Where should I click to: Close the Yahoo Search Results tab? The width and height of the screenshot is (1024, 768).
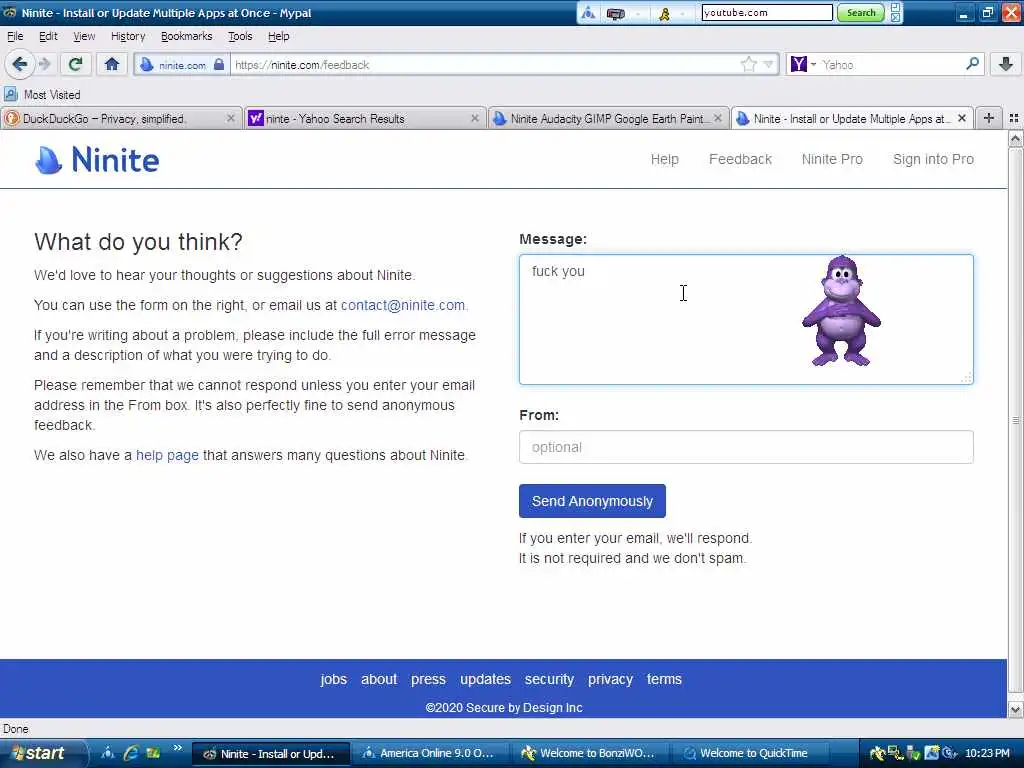click(x=475, y=118)
